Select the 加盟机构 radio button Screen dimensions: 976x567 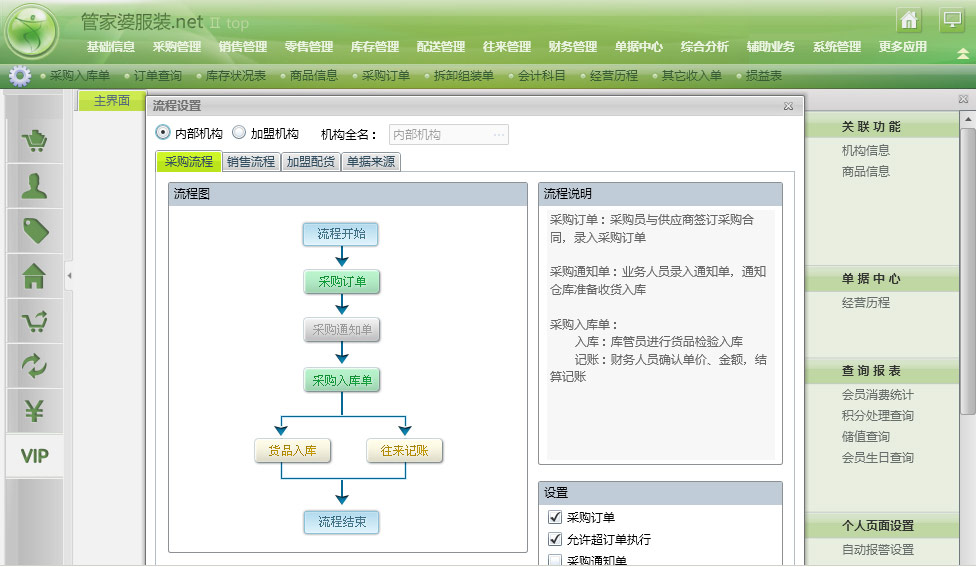point(239,133)
